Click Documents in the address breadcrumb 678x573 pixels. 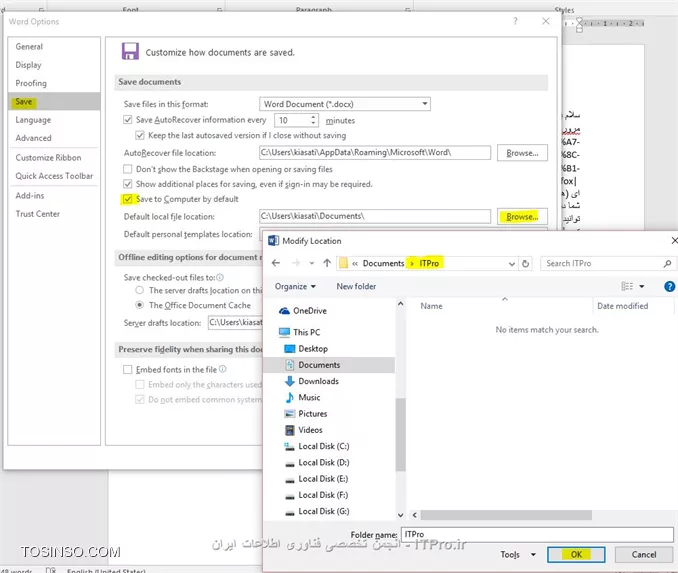[x=383, y=263]
